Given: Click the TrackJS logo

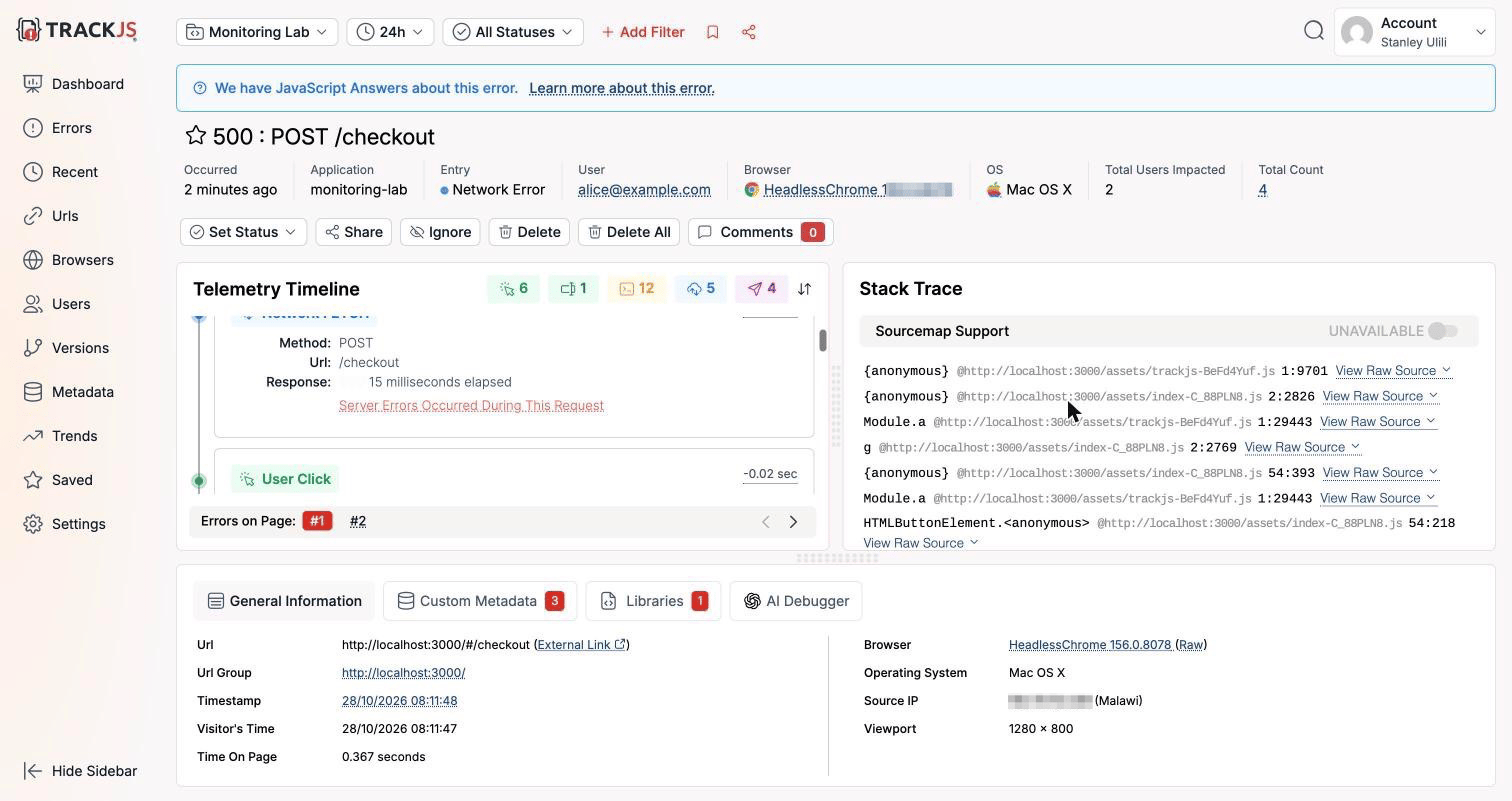Looking at the screenshot, I should click(77, 30).
